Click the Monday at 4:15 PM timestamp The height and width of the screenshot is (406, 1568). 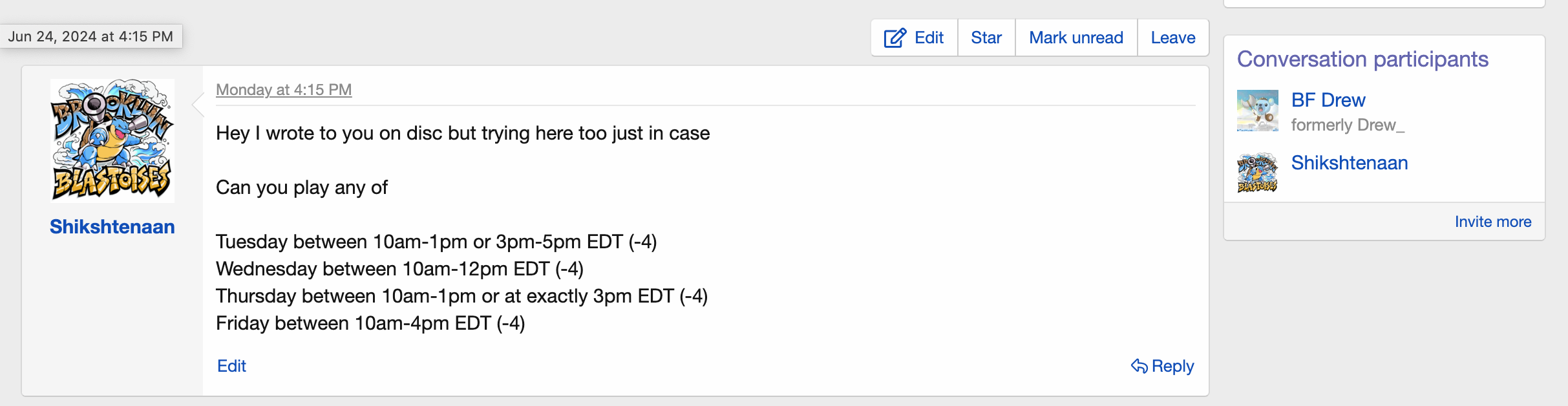284,90
